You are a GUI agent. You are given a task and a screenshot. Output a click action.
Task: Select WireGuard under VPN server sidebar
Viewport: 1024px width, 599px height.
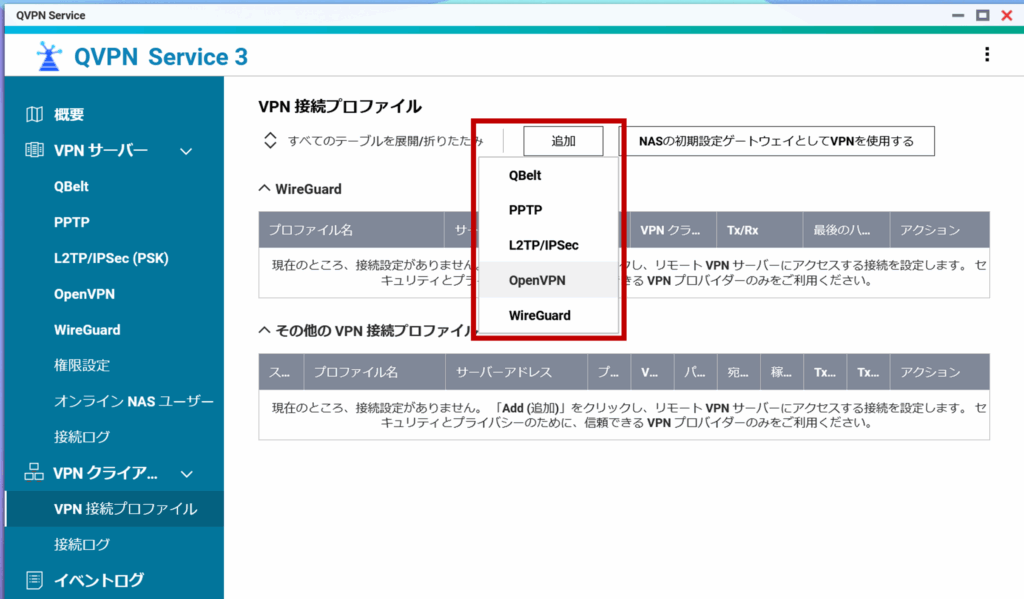87,330
